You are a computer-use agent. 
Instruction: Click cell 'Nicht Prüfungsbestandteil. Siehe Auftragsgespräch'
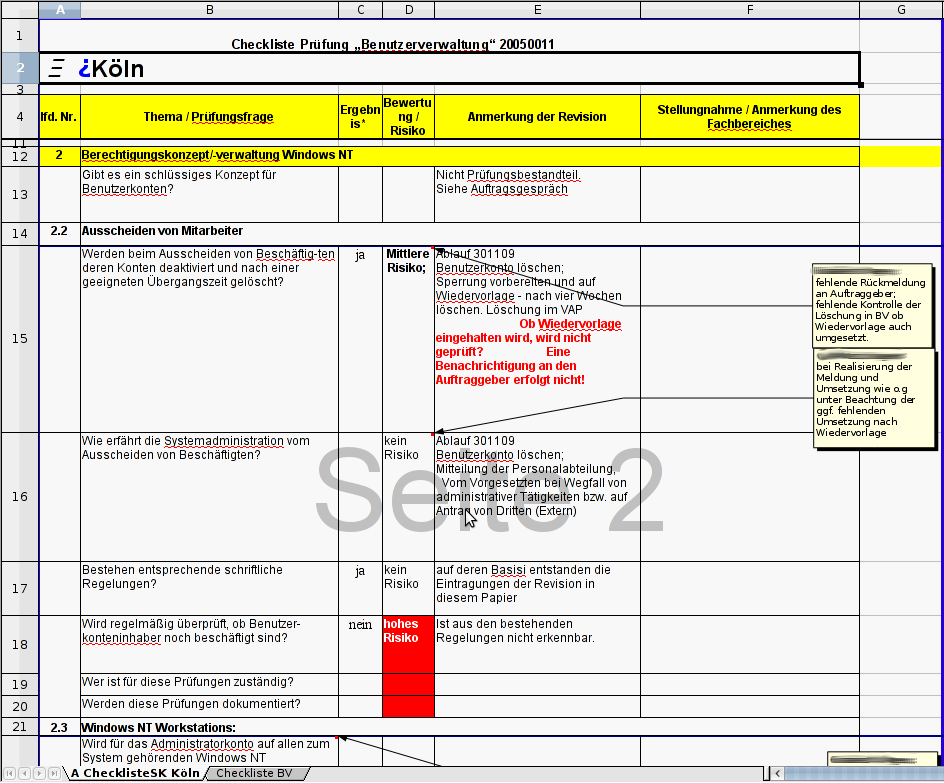[x=538, y=194]
